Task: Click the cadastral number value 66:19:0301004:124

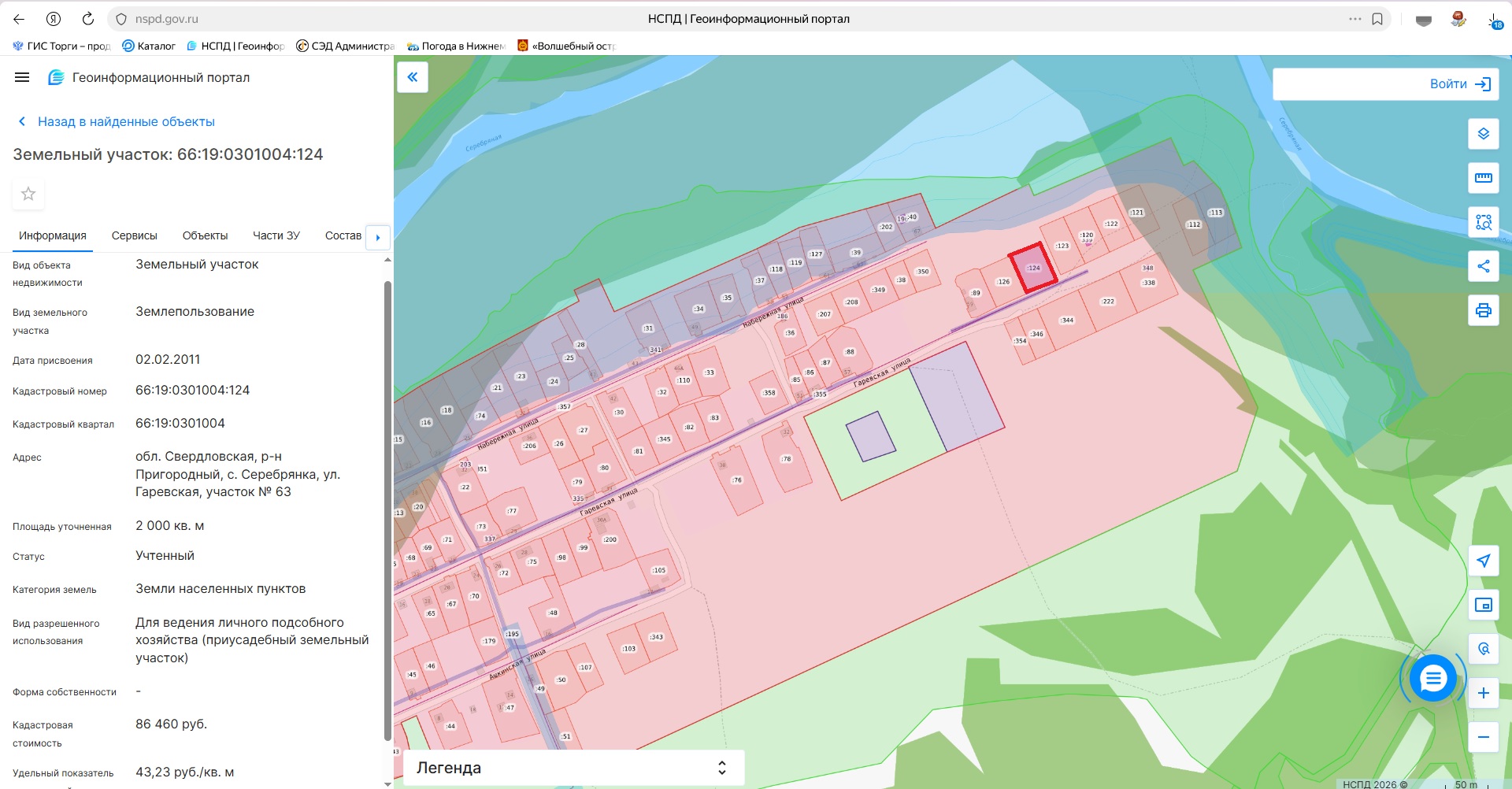Action: 192,391
